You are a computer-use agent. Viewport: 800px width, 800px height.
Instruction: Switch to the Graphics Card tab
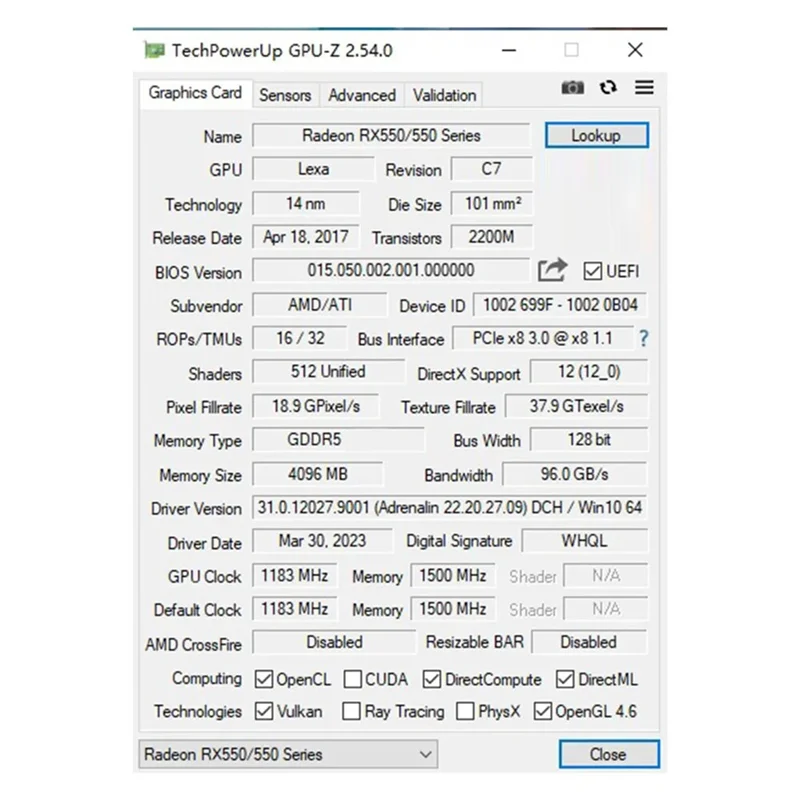click(195, 93)
